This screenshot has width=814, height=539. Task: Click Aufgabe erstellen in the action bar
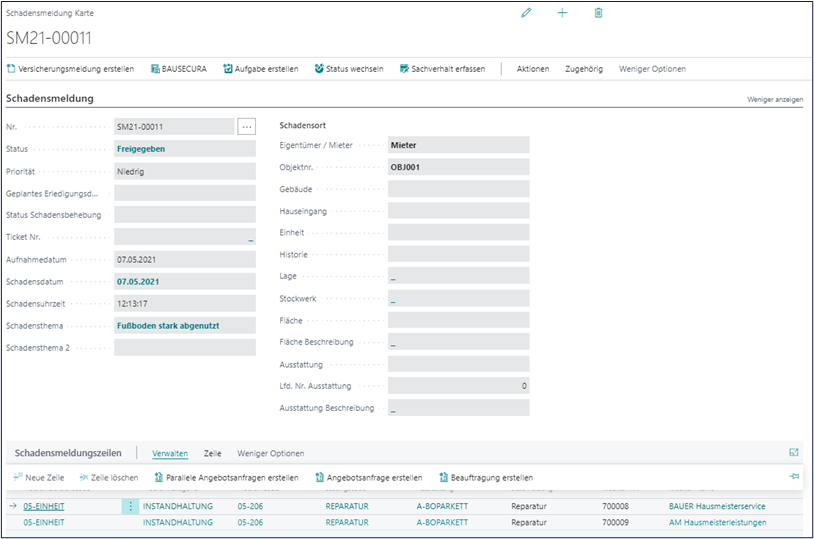(260, 69)
